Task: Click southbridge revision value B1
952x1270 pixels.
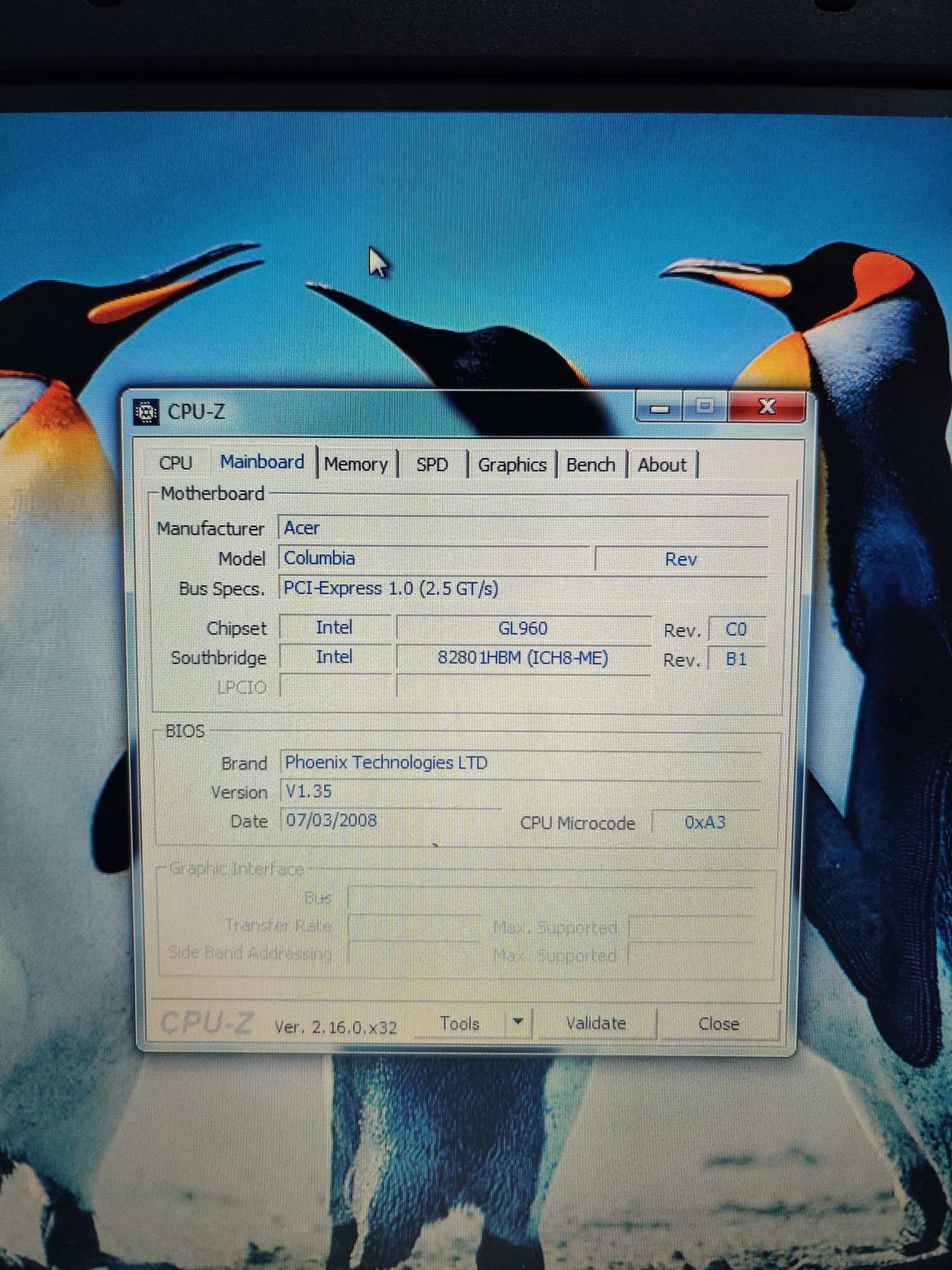Action: [736, 659]
